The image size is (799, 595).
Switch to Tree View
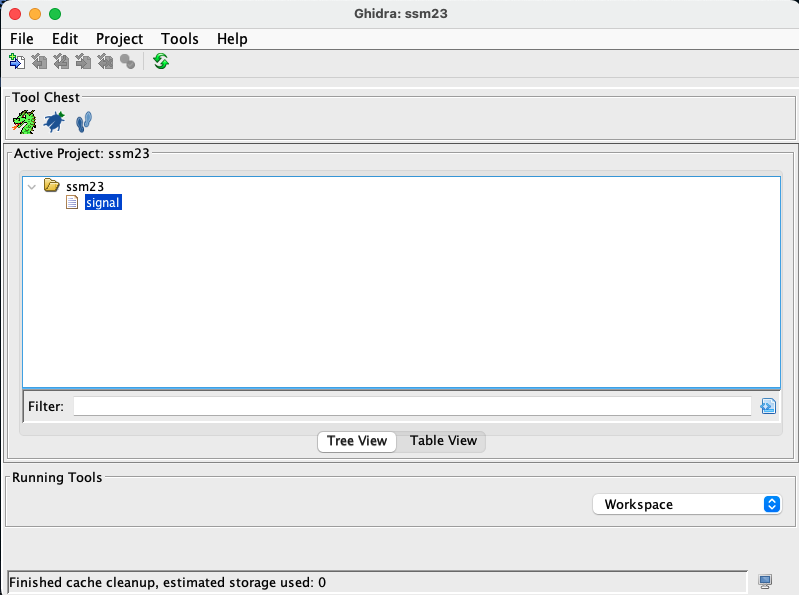click(357, 441)
